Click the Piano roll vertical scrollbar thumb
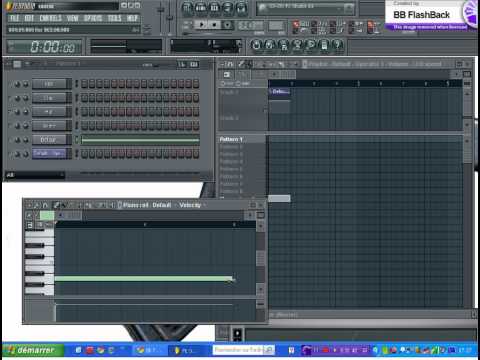The image size is (480, 360). click(261, 258)
